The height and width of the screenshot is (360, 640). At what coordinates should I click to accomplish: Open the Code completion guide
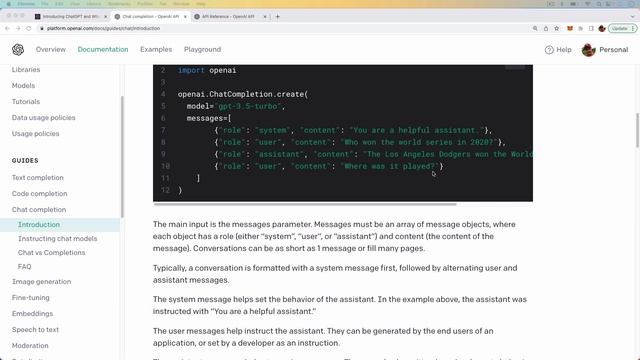(x=40, y=194)
